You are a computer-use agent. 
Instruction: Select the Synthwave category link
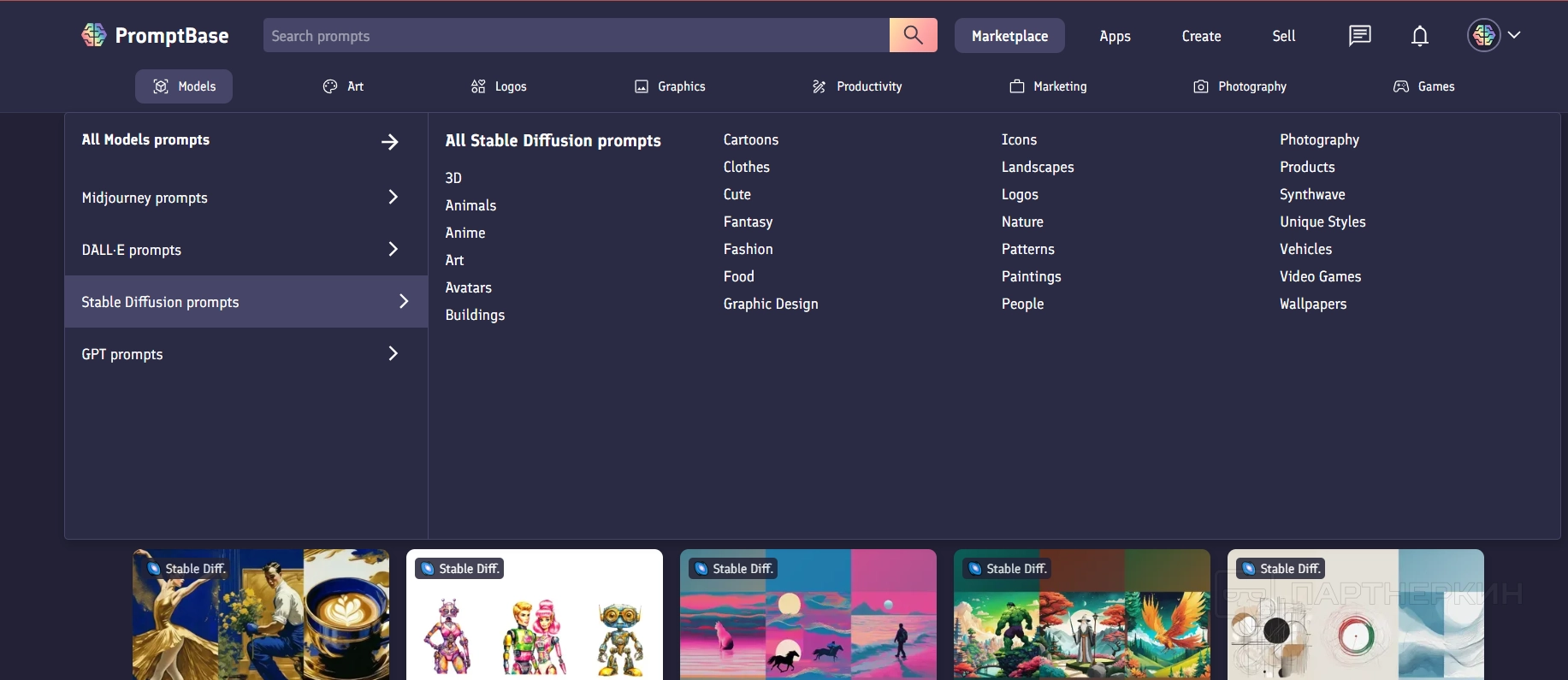[1312, 194]
